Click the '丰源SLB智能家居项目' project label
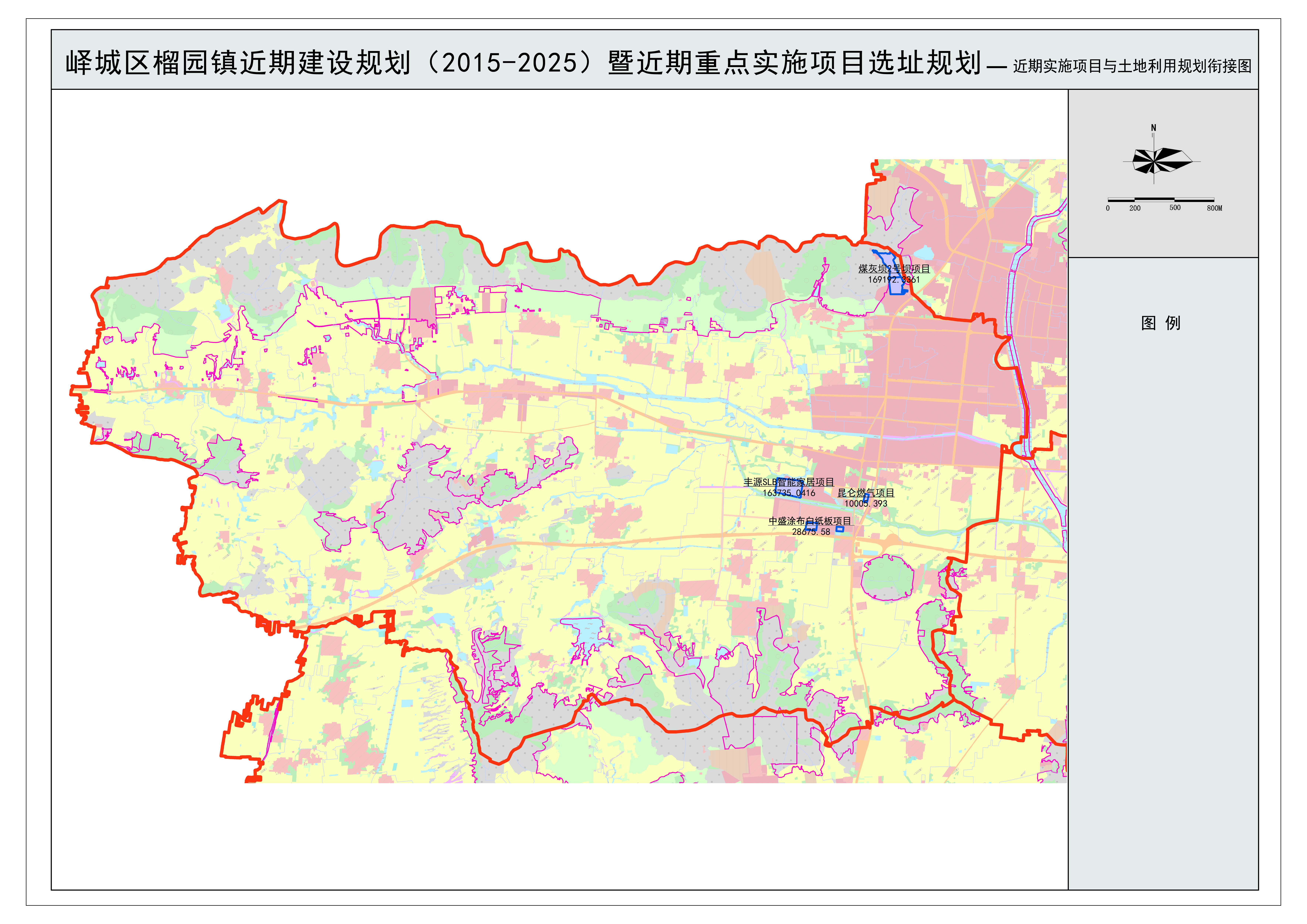 pos(789,482)
